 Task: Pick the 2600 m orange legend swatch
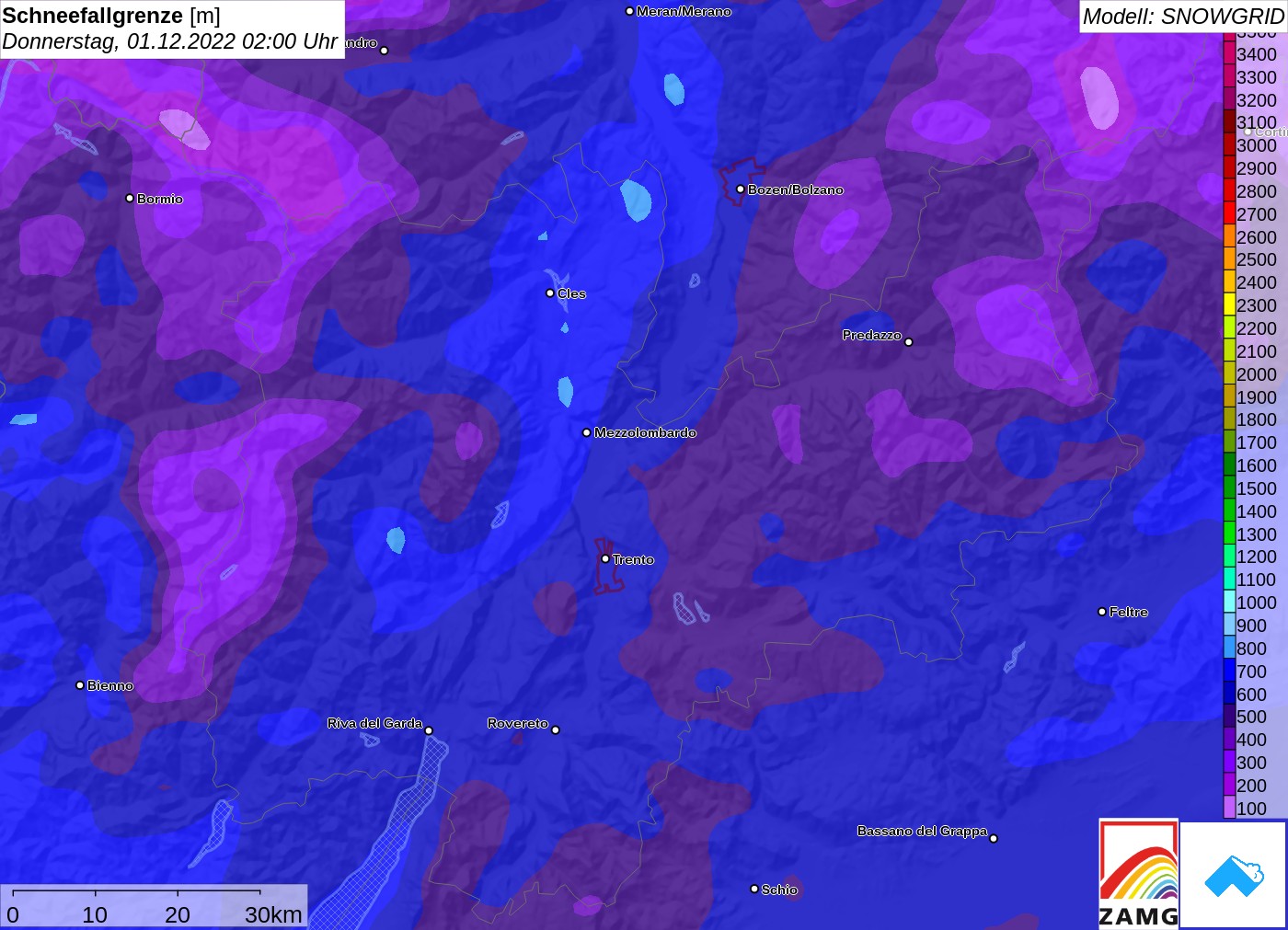(x=1229, y=236)
